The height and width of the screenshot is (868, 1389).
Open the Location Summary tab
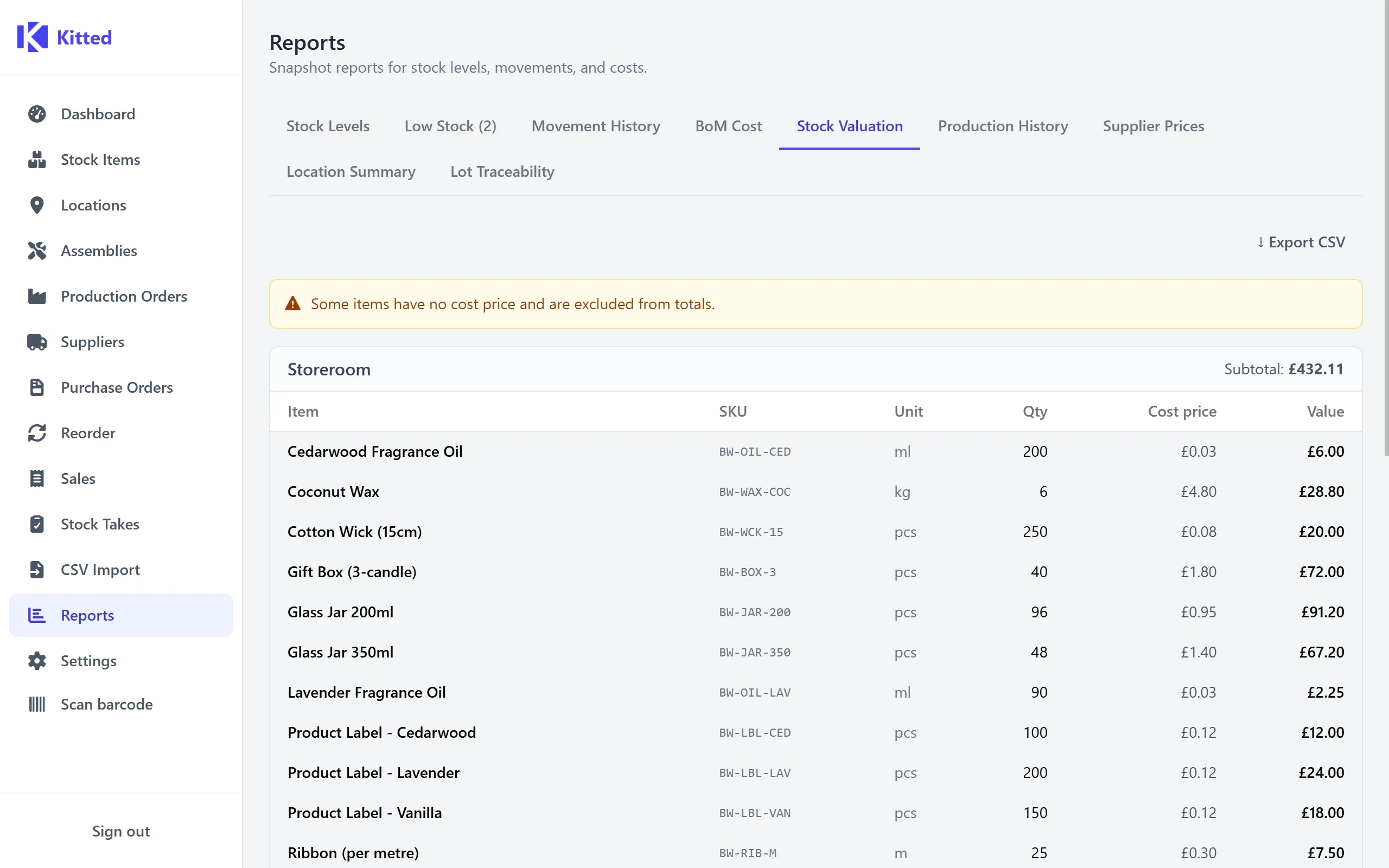click(x=351, y=171)
